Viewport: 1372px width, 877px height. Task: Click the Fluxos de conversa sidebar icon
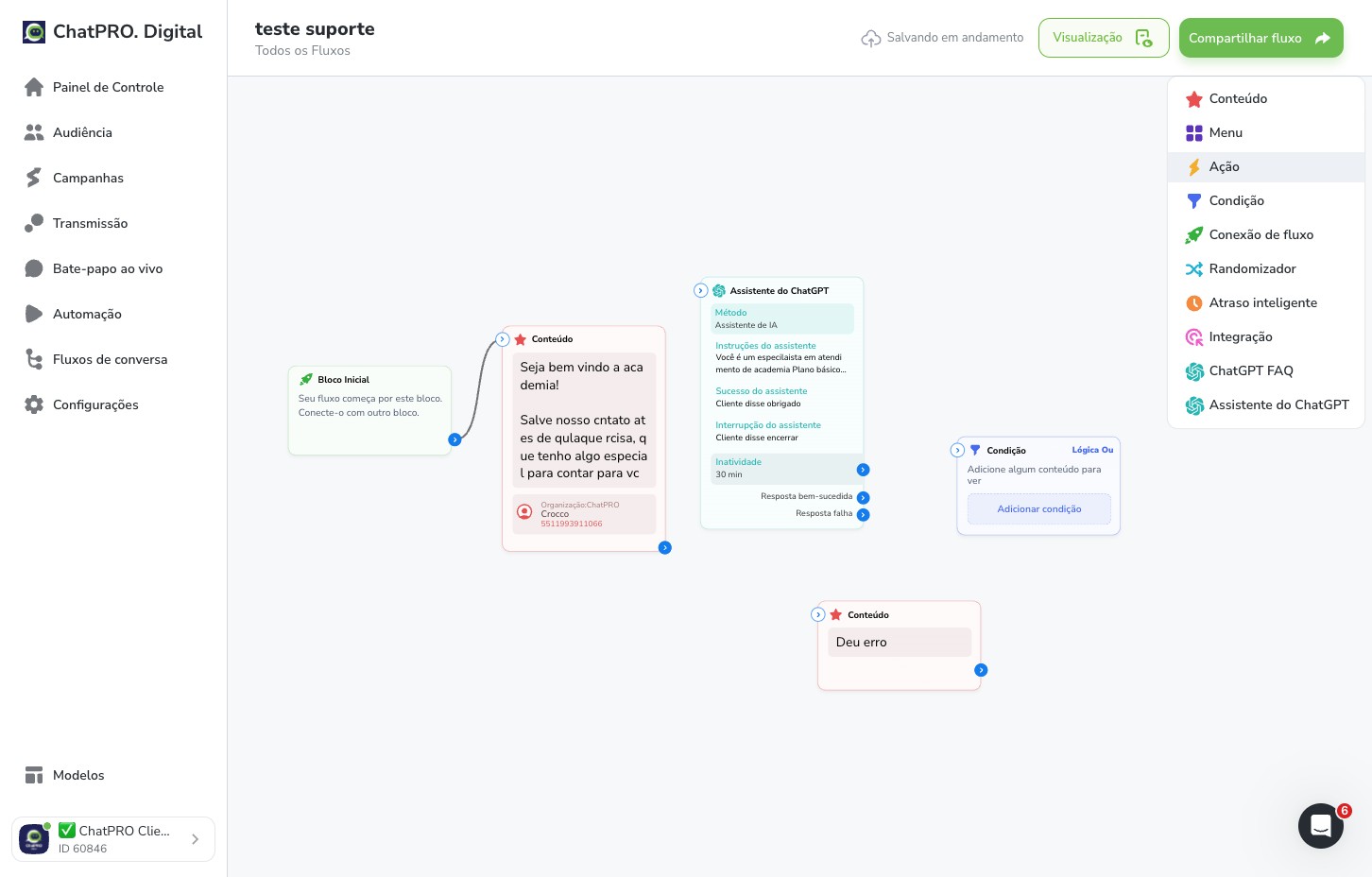[x=34, y=359]
